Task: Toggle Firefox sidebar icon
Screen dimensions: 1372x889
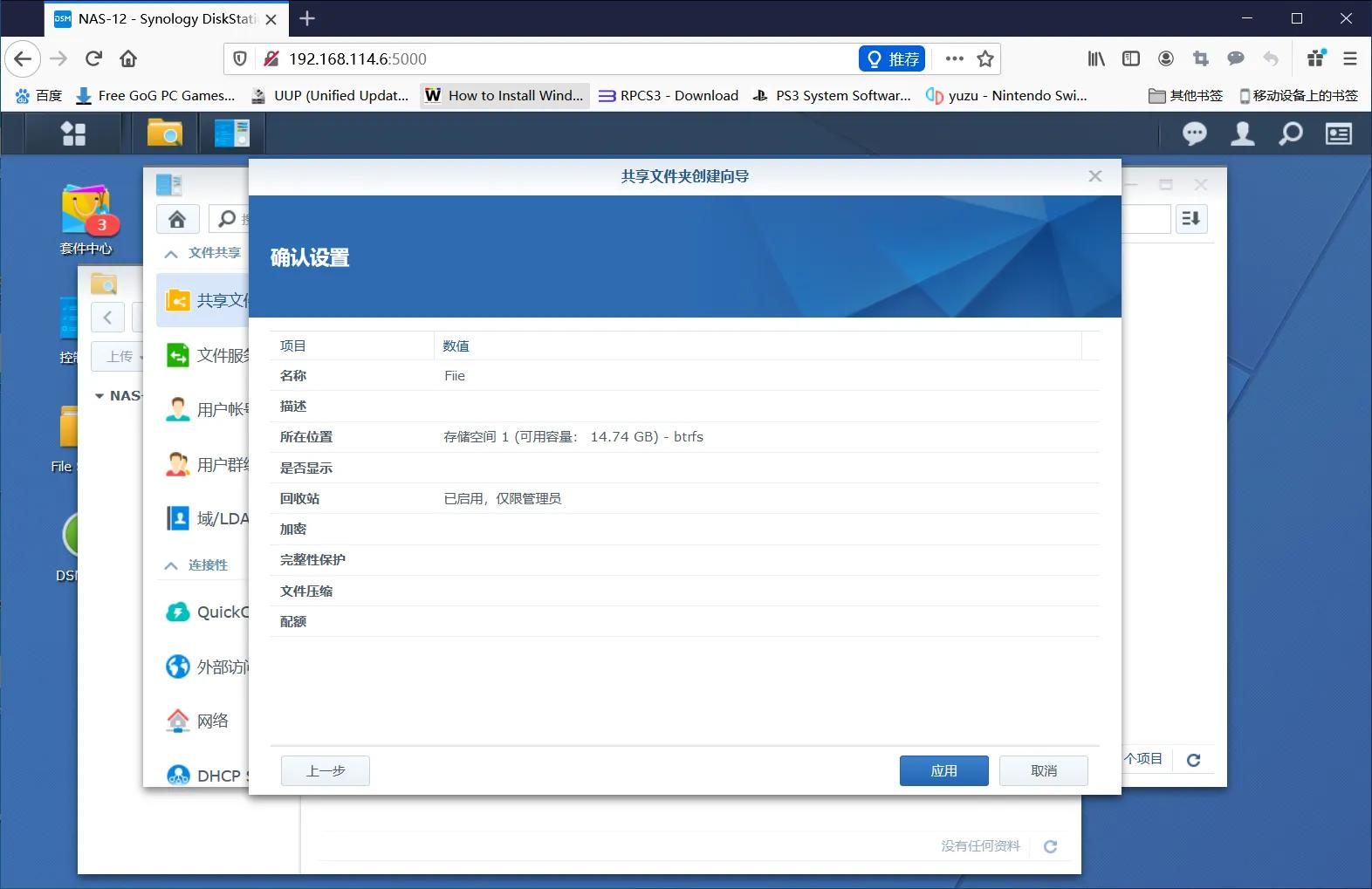Action: point(1131,58)
